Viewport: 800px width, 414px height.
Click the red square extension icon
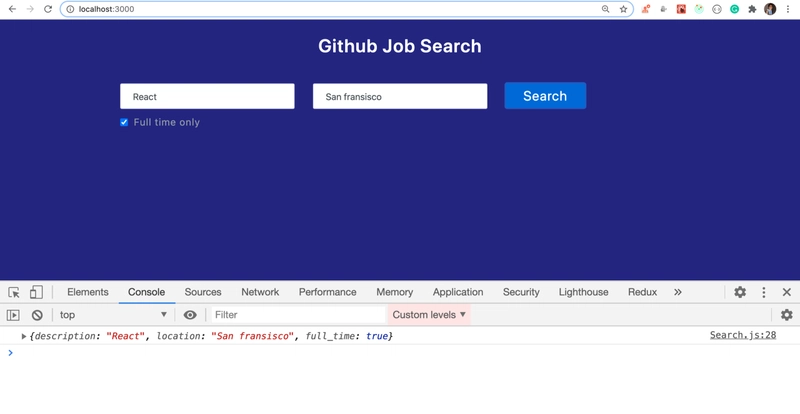coord(681,9)
